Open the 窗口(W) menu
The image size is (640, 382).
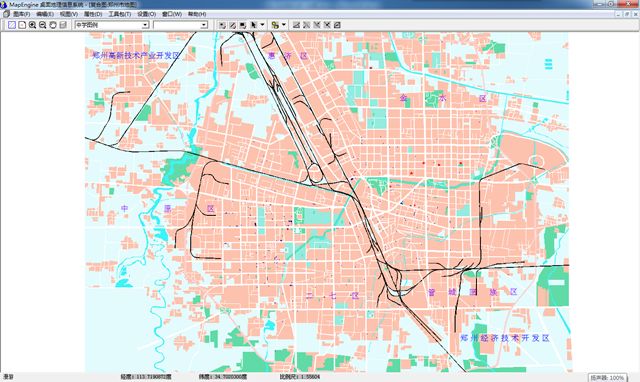[172, 14]
